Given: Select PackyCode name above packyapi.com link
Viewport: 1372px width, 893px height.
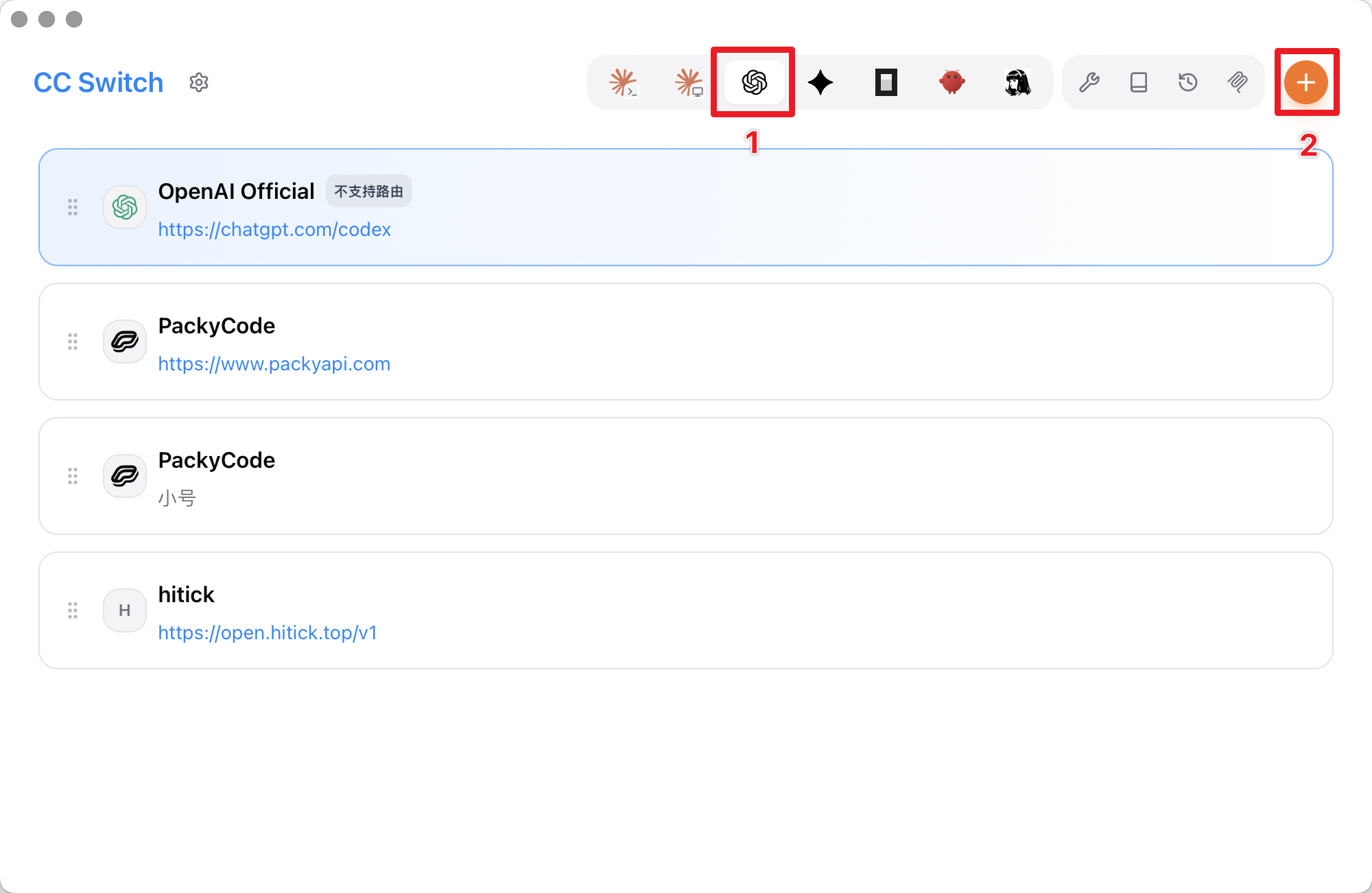Looking at the screenshot, I should click(x=216, y=326).
